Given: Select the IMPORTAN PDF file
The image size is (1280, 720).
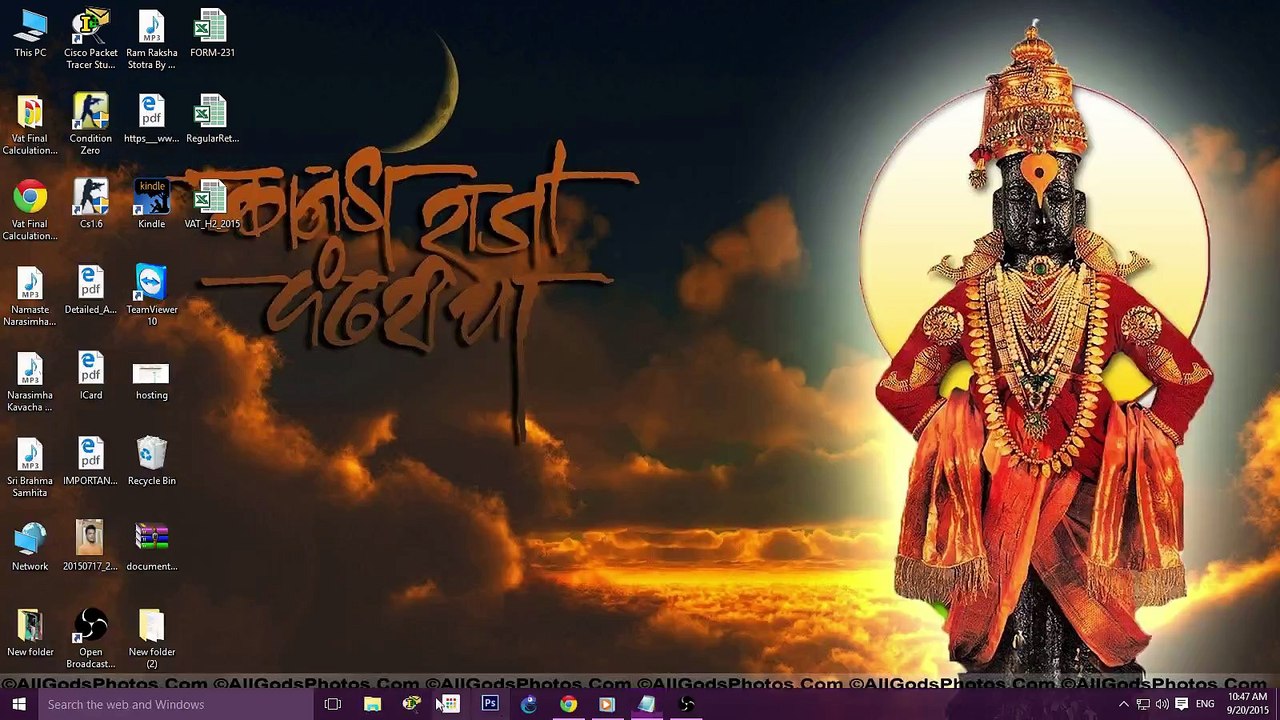Looking at the screenshot, I should click(x=90, y=463).
